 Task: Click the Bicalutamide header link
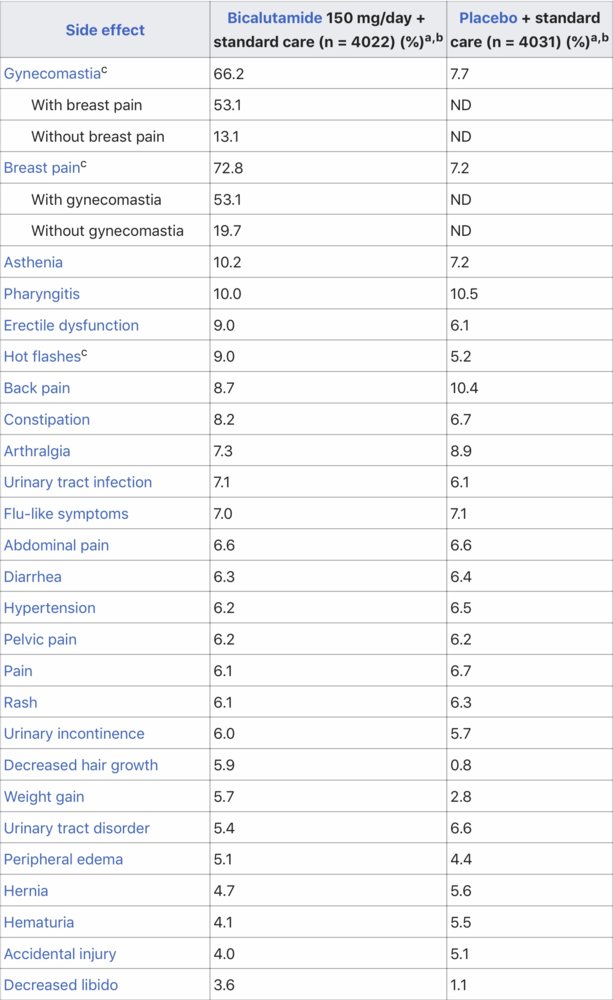pyautogui.click(x=275, y=19)
